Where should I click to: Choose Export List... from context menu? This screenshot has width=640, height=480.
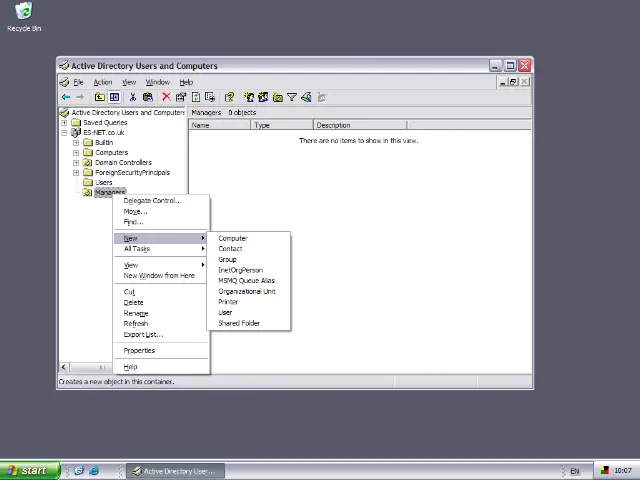tap(161, 334)
